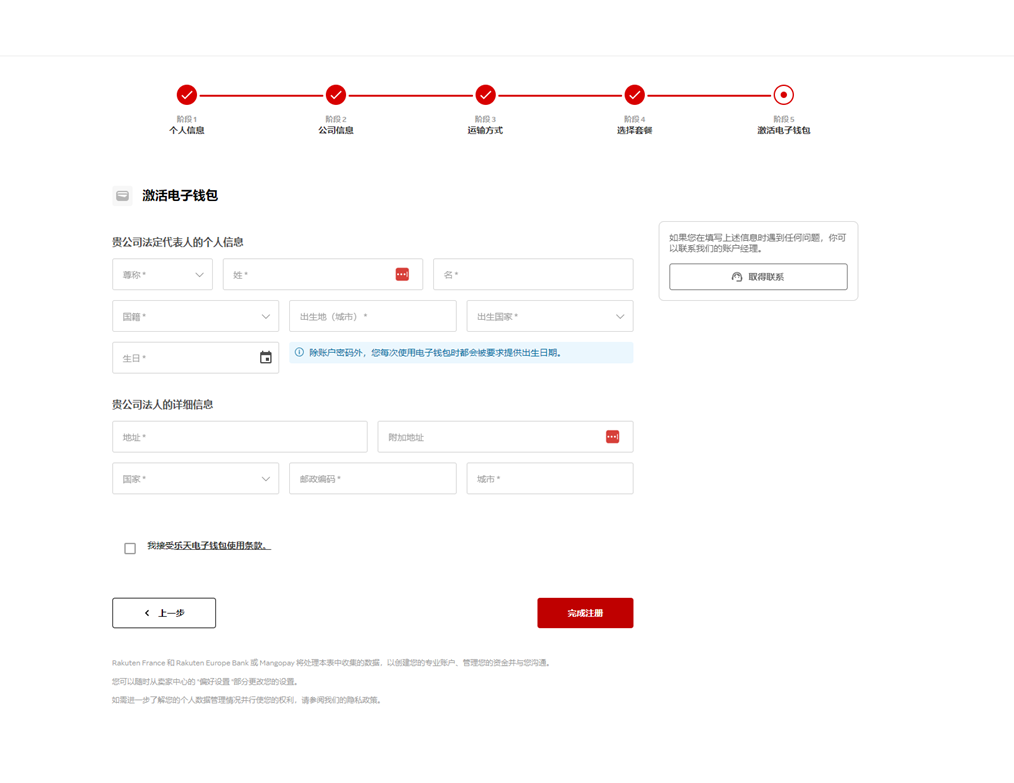Click the red ellipsis icon in the 姓 field
1014x783 pixels.
(x=402, y=274)
